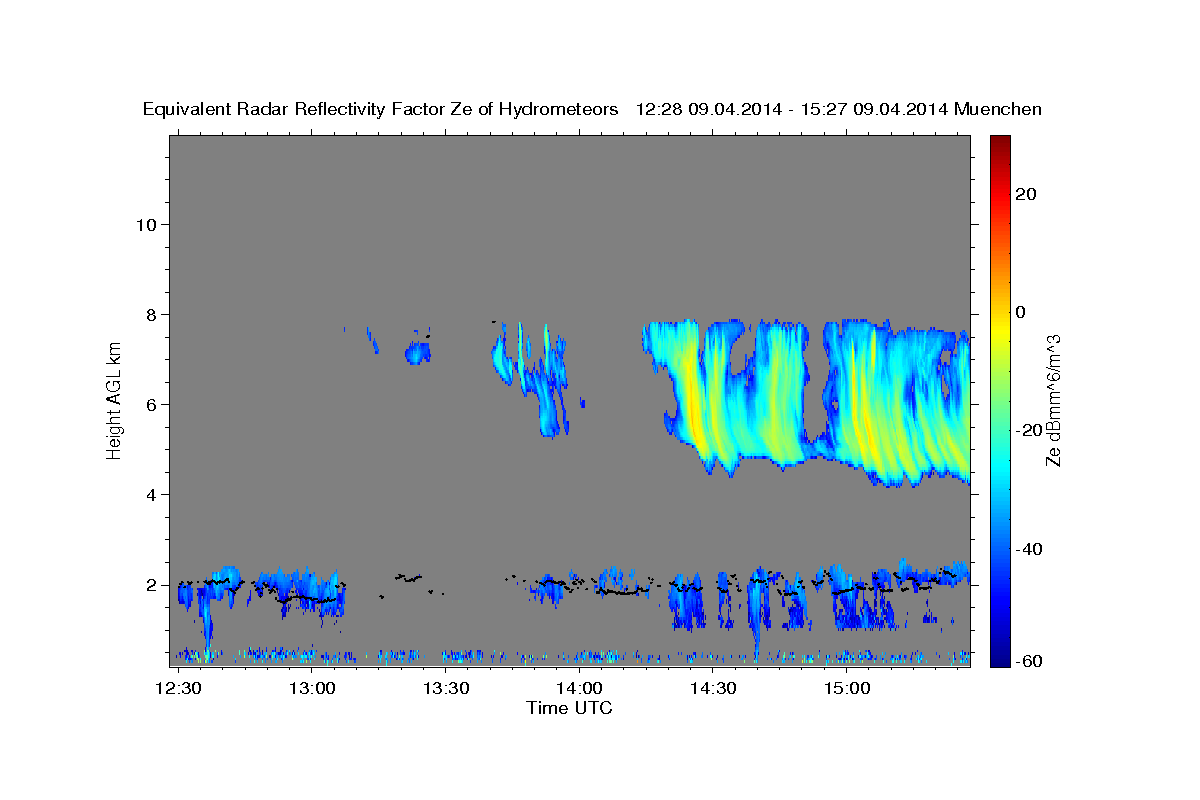Click the height tick label 8
1200x800 pixels.
[x=151, y=314]
